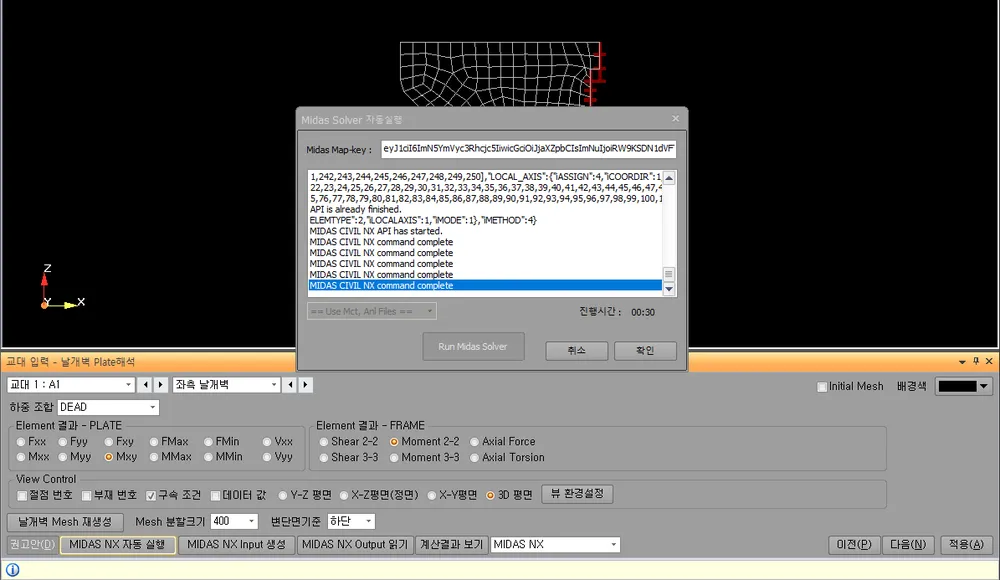Screen dimensions: 1000x580
Task: Enable the 부재 번호 checkbox
Action: coord(87,495)
